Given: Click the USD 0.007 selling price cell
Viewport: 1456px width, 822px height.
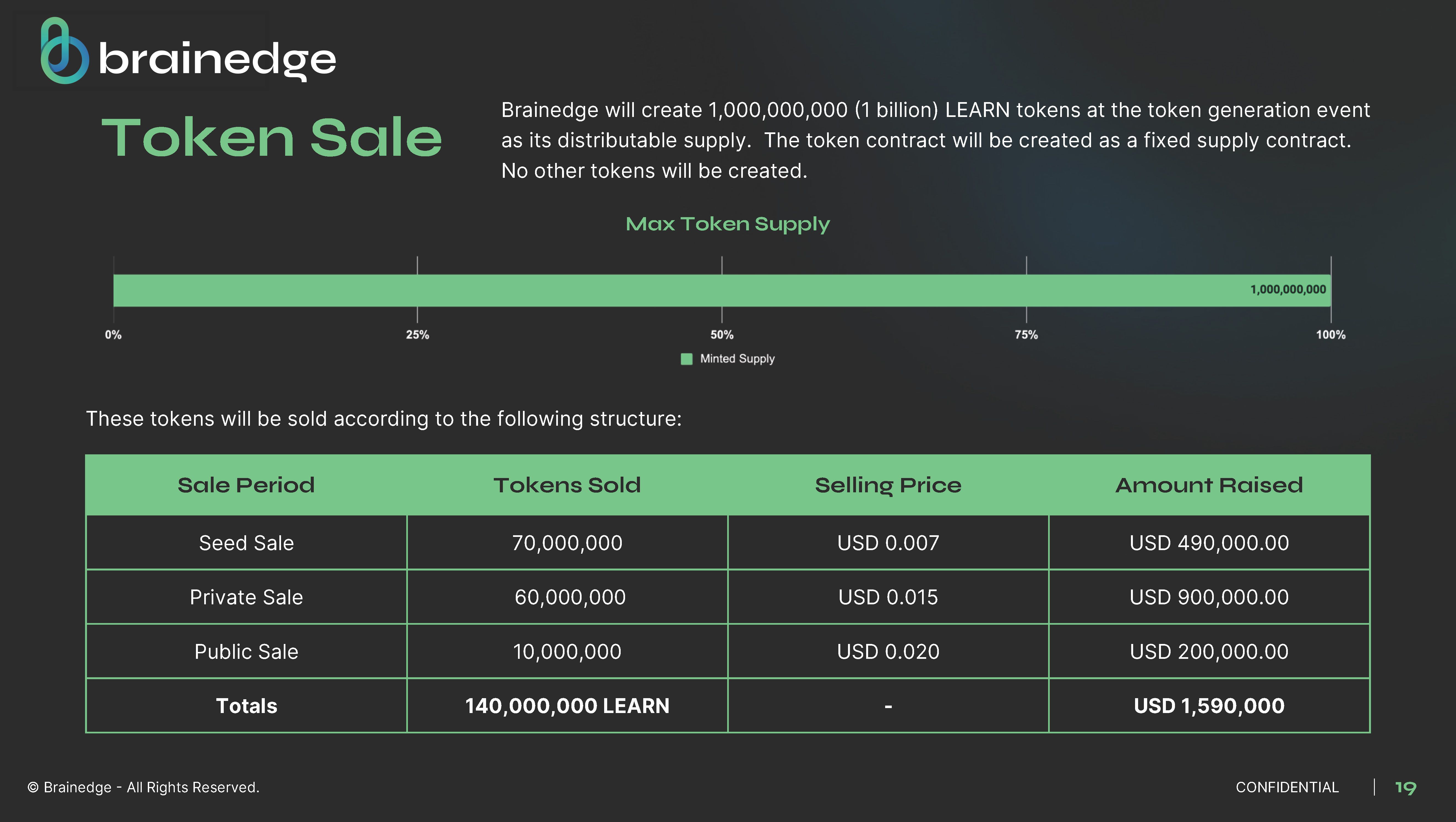Looking at the screenshot, I should coord(888,543).
